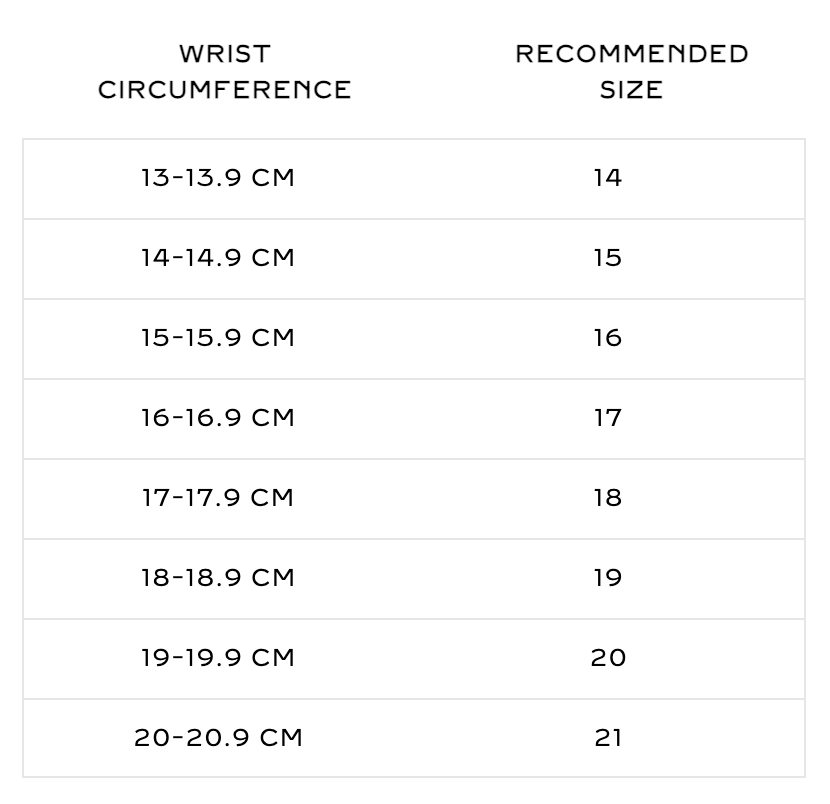The image size is (830, 804).
Task: Select the 17-17.9 CM wrist cell
Action: pos(218,498)
